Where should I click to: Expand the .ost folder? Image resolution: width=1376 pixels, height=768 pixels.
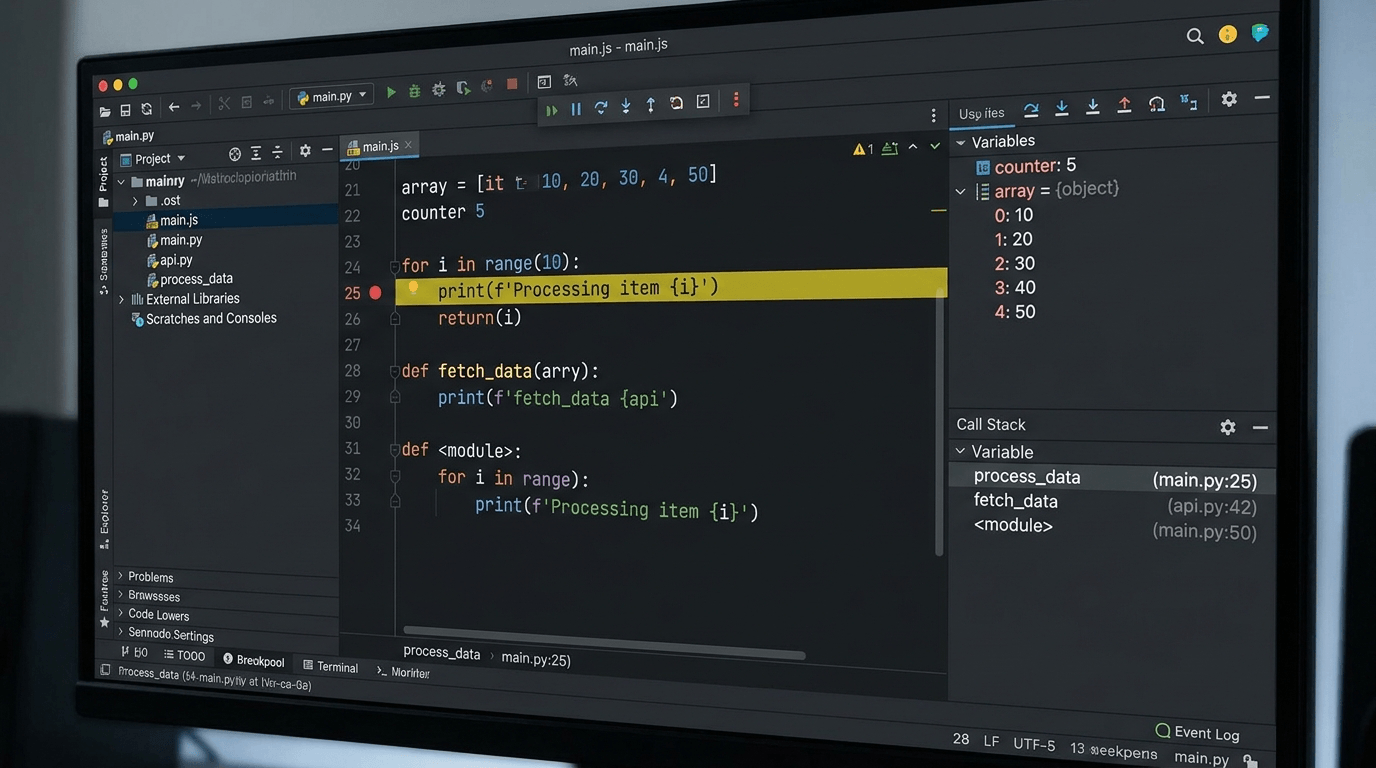tap(136, 201)
